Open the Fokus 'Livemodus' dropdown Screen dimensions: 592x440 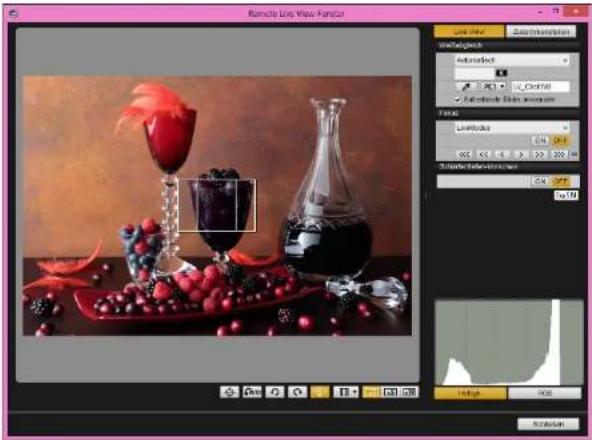pos(512,128)
